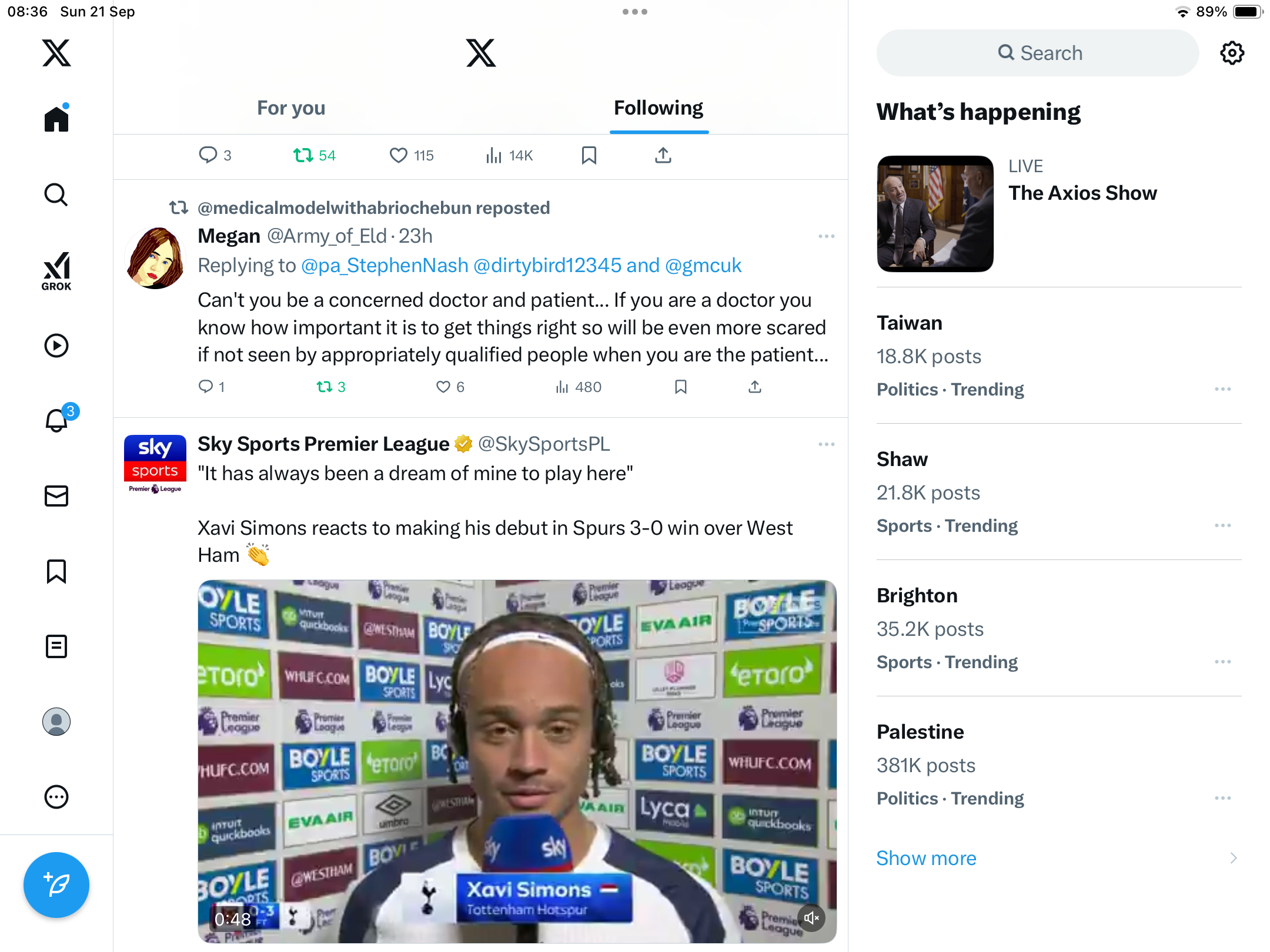Open Grok from the sidebar
1270x952 pixels.
coord(56,271)
